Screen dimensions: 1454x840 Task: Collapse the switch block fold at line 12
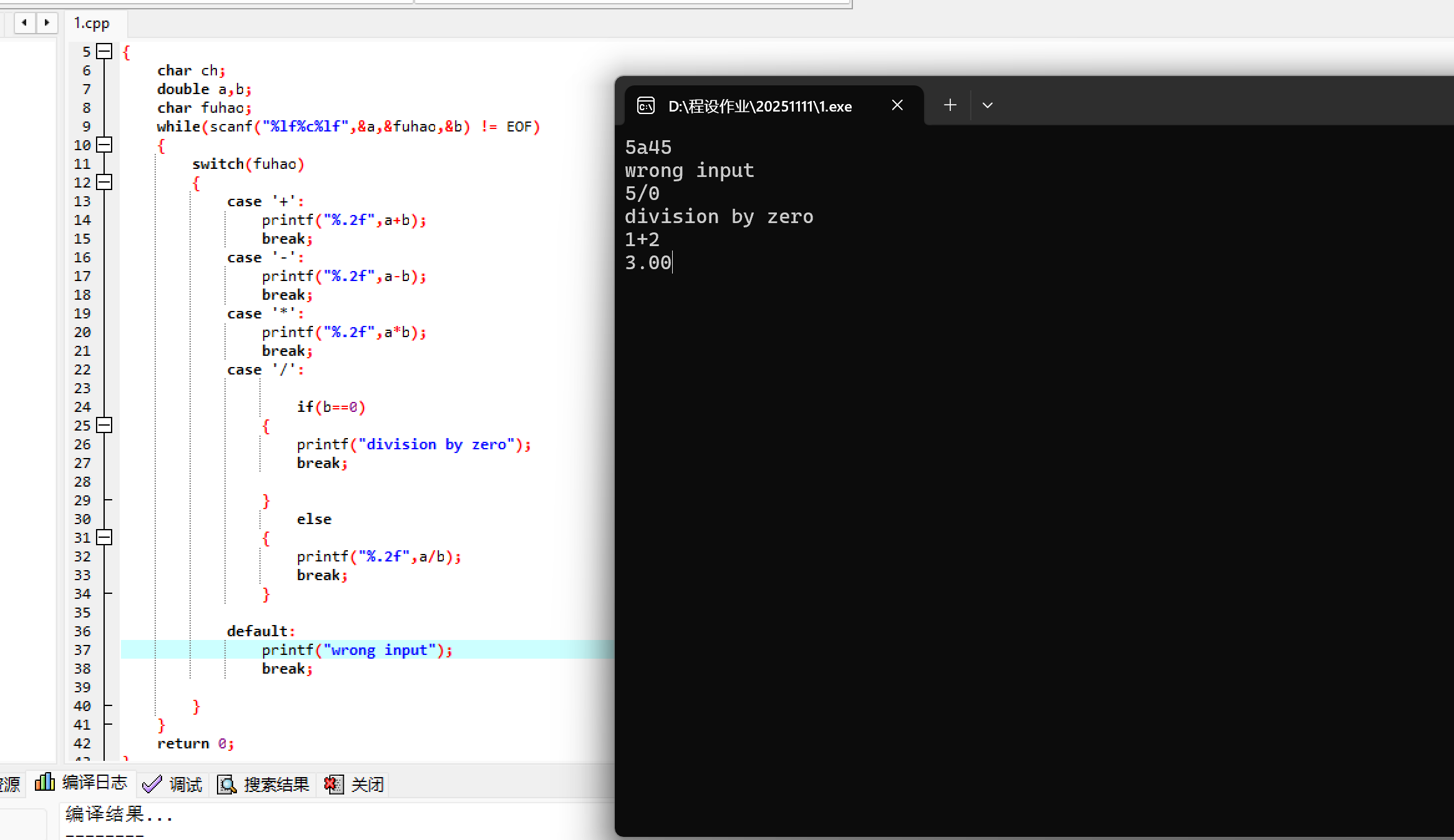105,182
